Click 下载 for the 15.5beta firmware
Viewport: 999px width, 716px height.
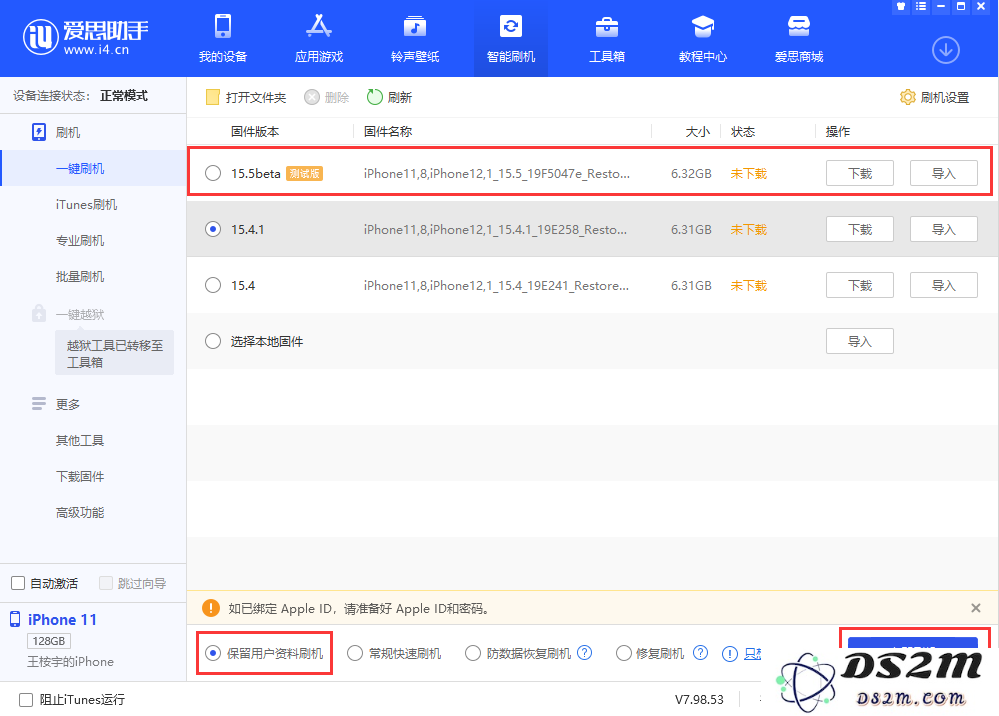(x=859, y=173)
